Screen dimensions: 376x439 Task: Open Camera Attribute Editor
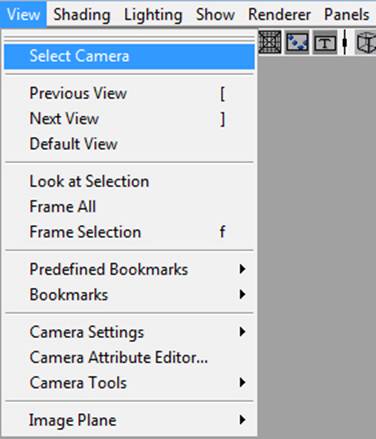coord(129,357)
